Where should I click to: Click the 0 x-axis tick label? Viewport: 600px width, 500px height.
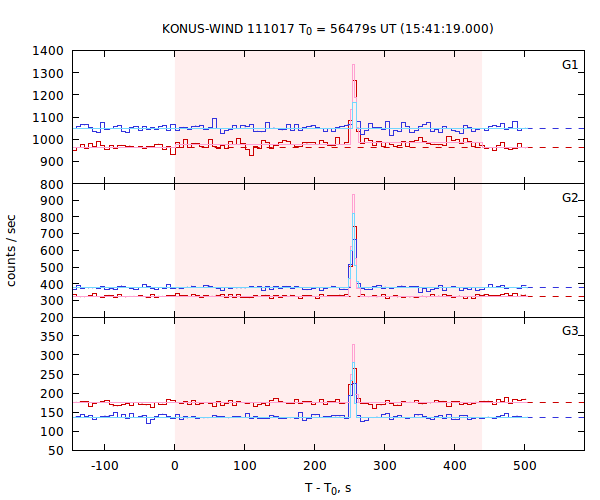click(174, 466)
